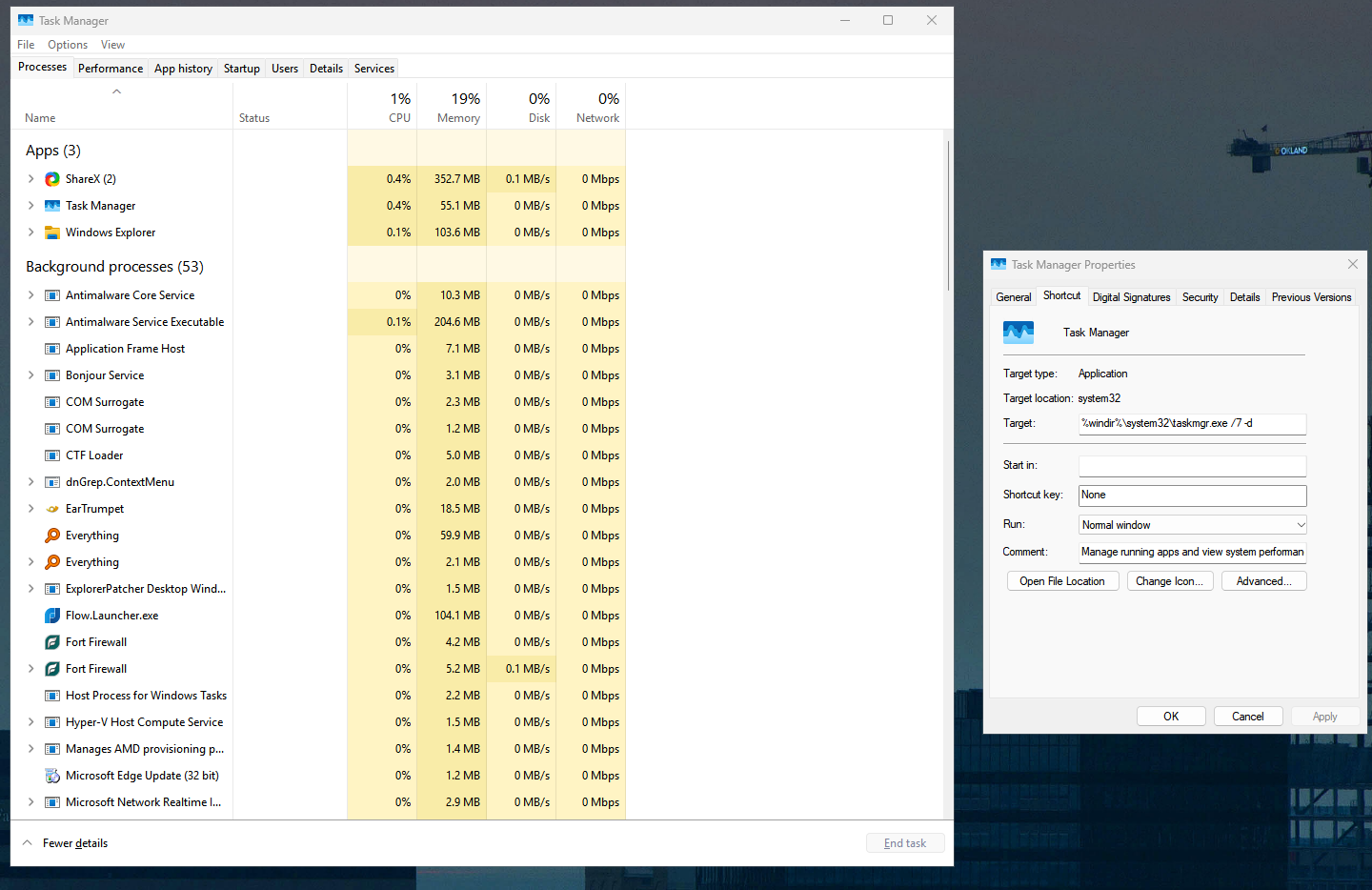Switch to the Users tab

pos(285,69)
